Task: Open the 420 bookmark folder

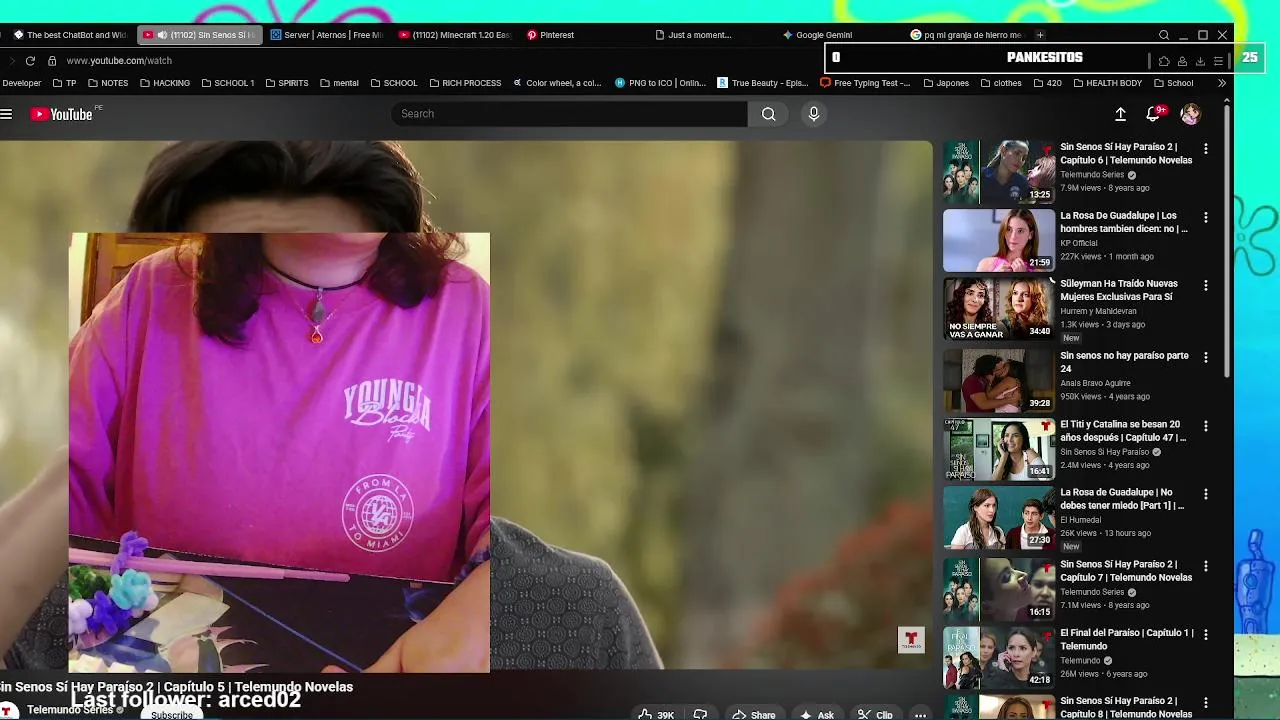Action: click(1047, 83)
